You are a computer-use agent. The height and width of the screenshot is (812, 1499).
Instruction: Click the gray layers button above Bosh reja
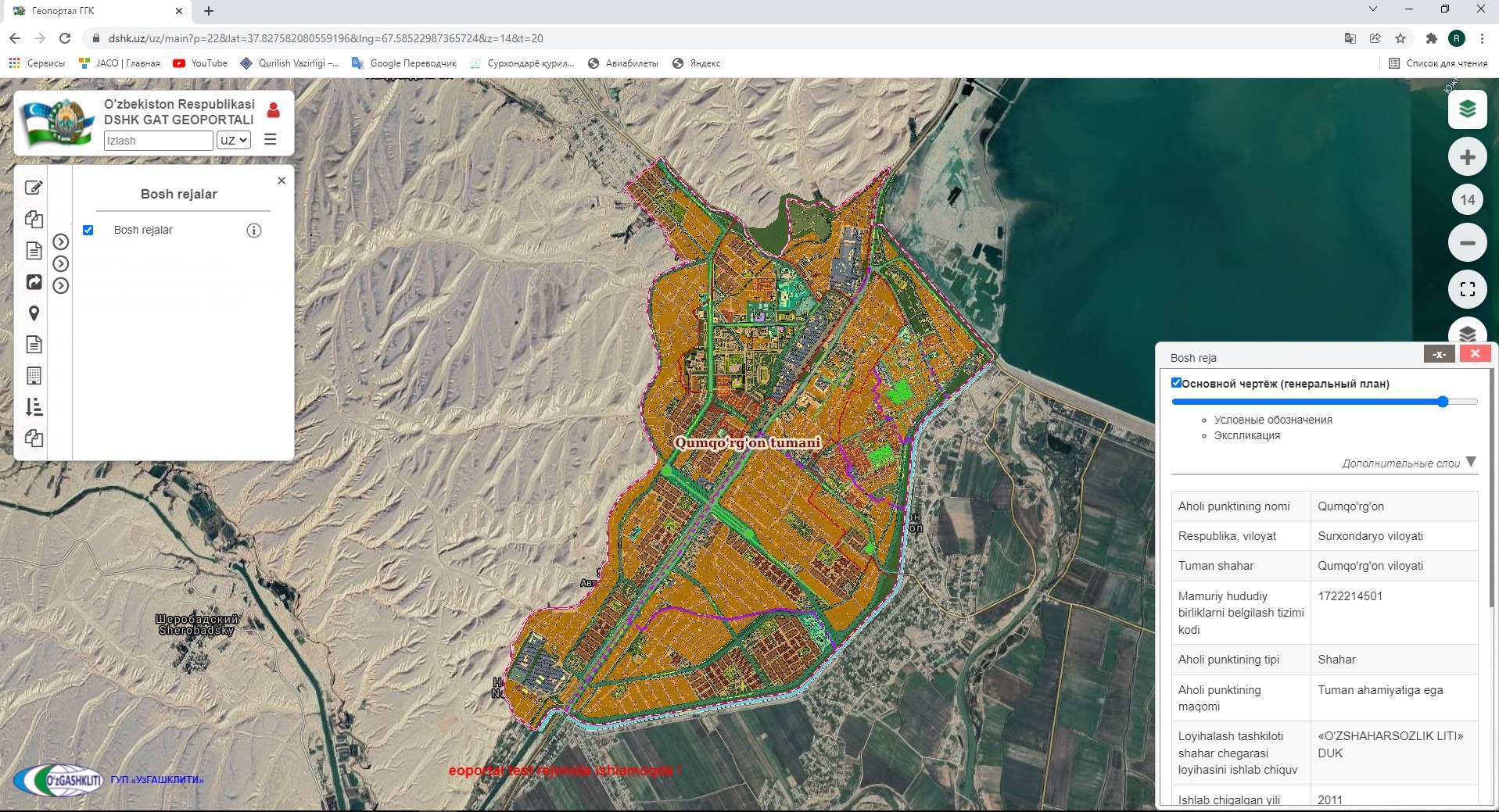[x=1467, y=332]
